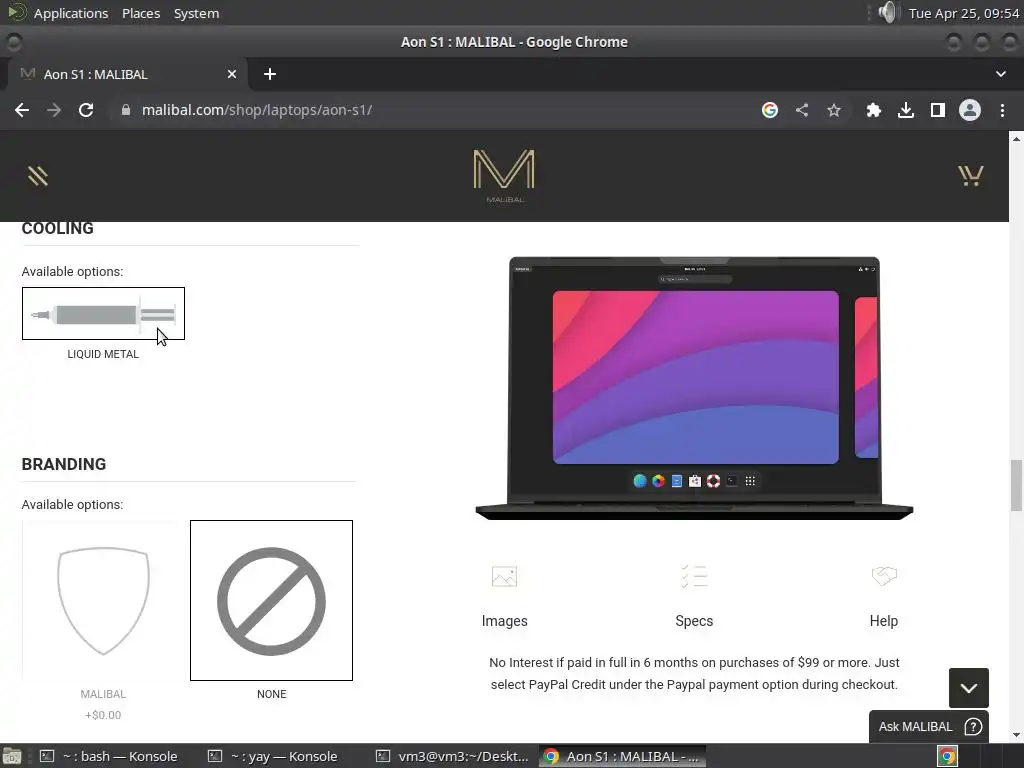Select the NONE branding option
Image resolution: width=1024 pixels, height=768 pixels.
pos(271,600)
